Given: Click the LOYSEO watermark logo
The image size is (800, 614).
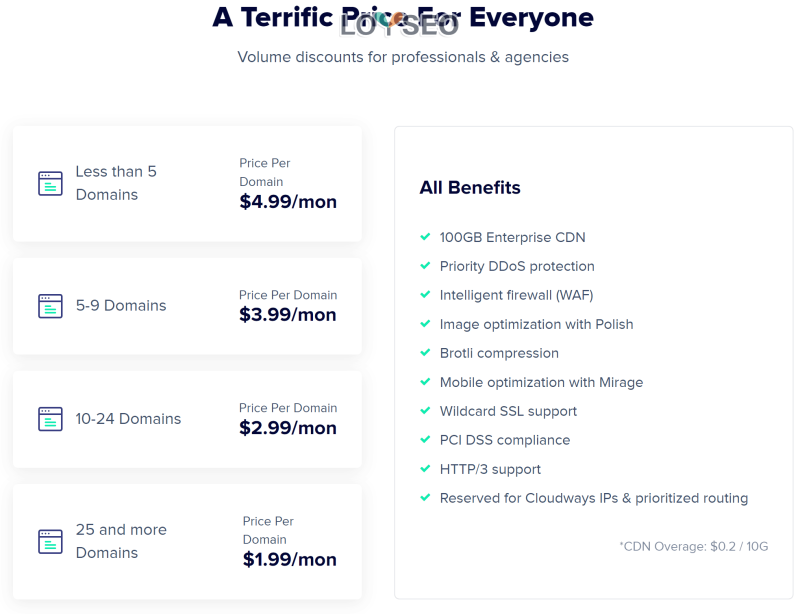Looking at the screenshot, I should (399, 24).
